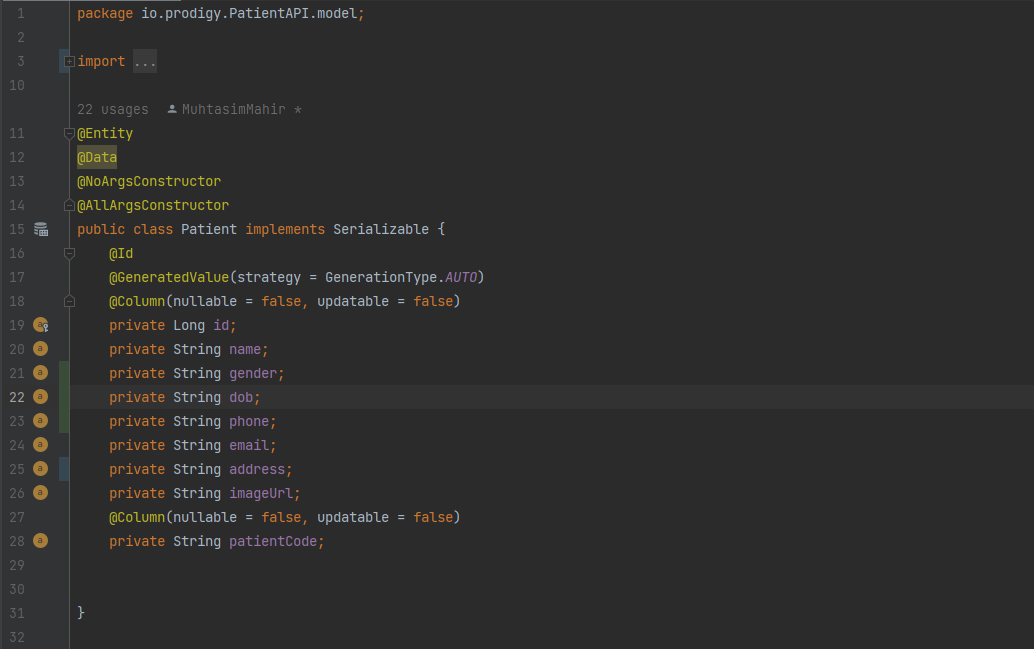Click line number 22 in the gutter
This screenshot has height=649, width=1034.
pos(17,398)
